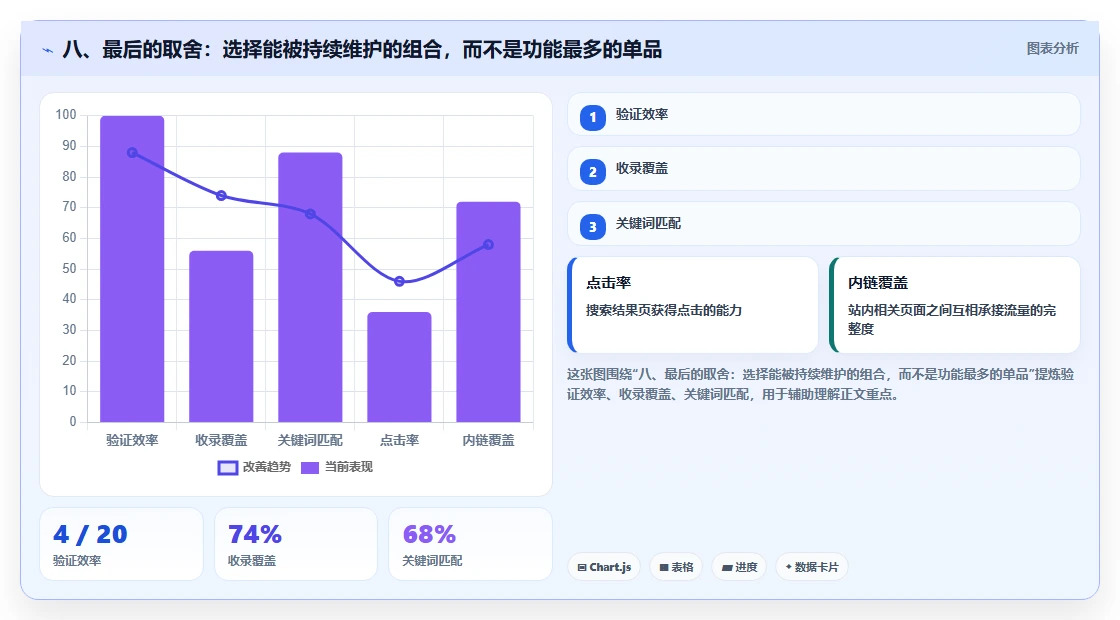Click the summary paragraph starting 这张图围绕
This screenshot has height=620, width=1120.
coord(821,384)
